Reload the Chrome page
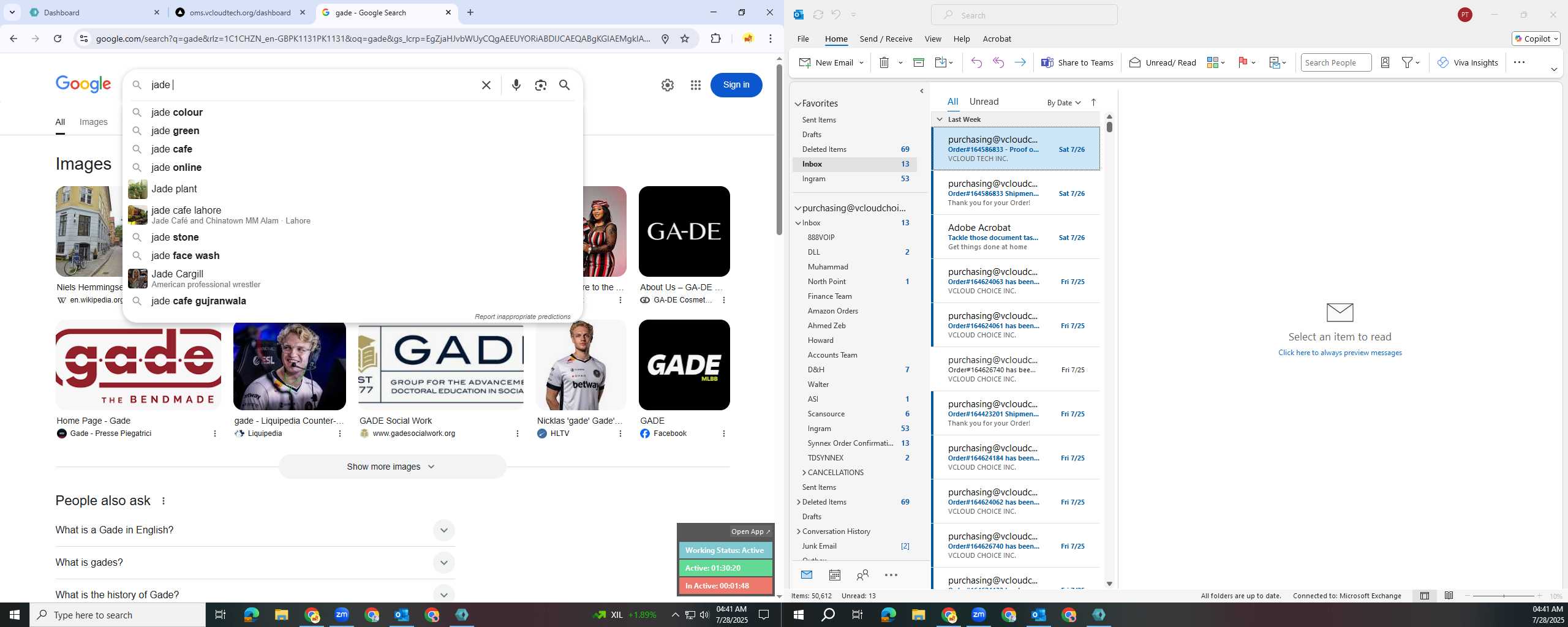This screenshot has height=627, width=1568. point(58,39)
